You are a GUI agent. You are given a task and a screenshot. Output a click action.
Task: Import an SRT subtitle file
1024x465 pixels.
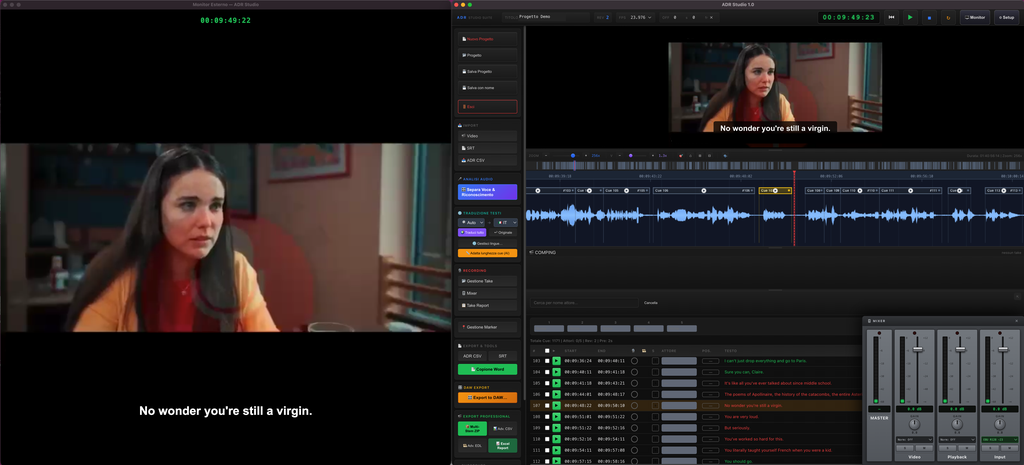click(488, 148)
